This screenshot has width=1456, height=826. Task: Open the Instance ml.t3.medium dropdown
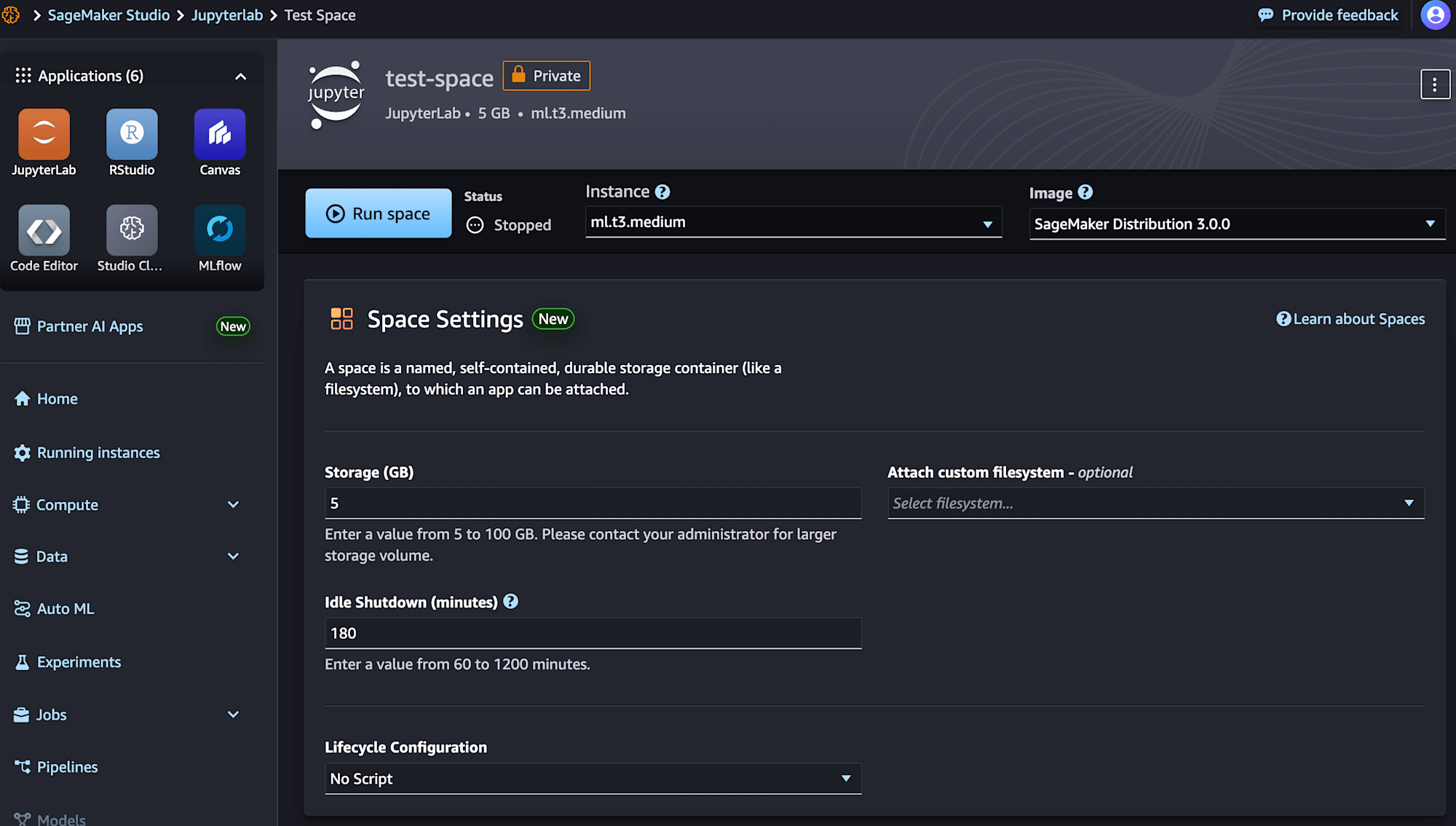tap(794, 222)
